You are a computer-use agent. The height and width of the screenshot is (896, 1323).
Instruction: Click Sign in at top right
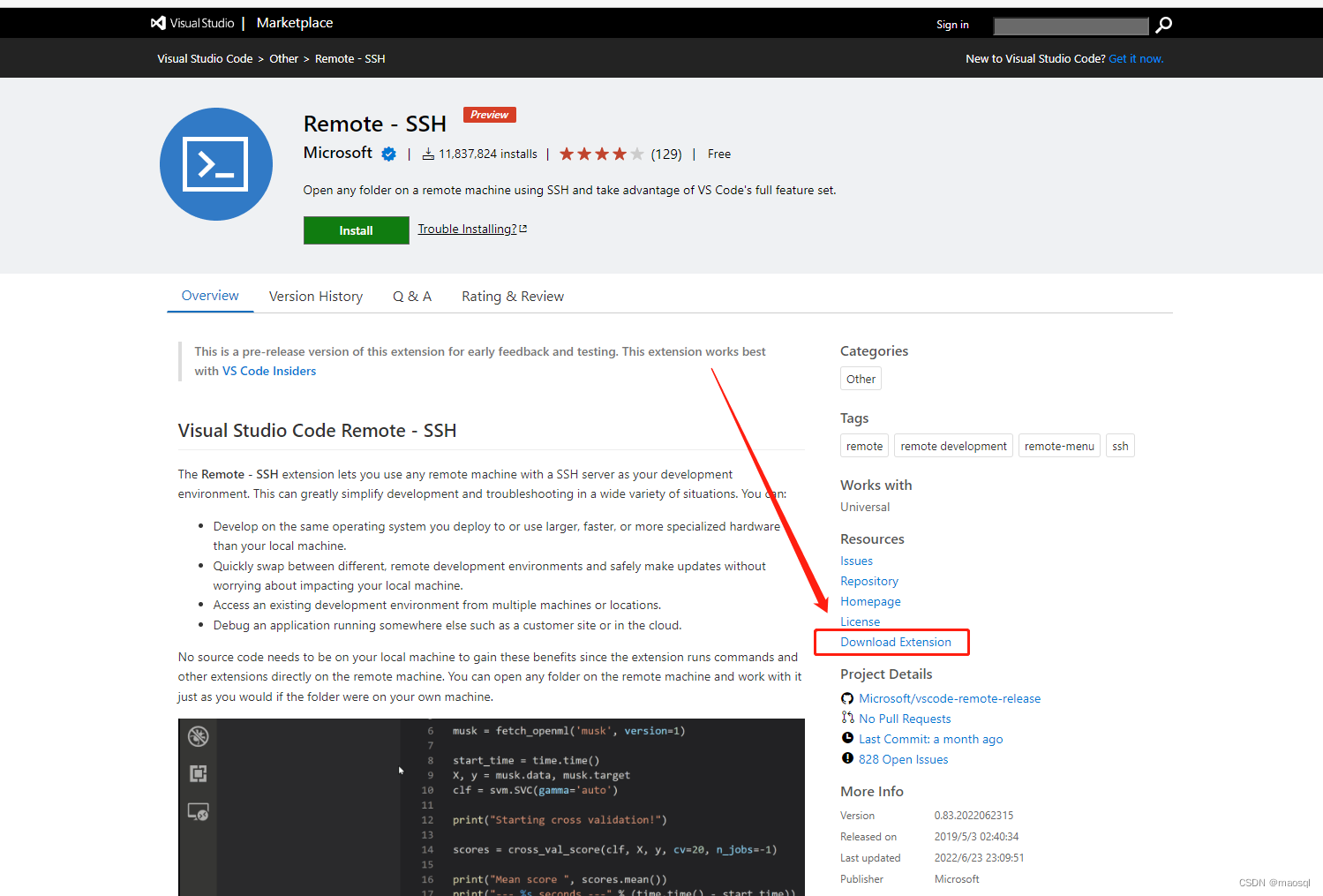click(x=952, y=24)
